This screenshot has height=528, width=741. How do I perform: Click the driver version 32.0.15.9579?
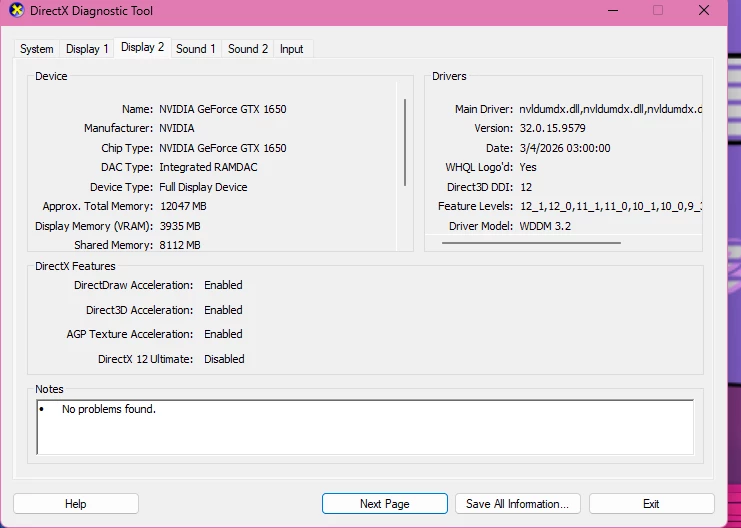552,128
